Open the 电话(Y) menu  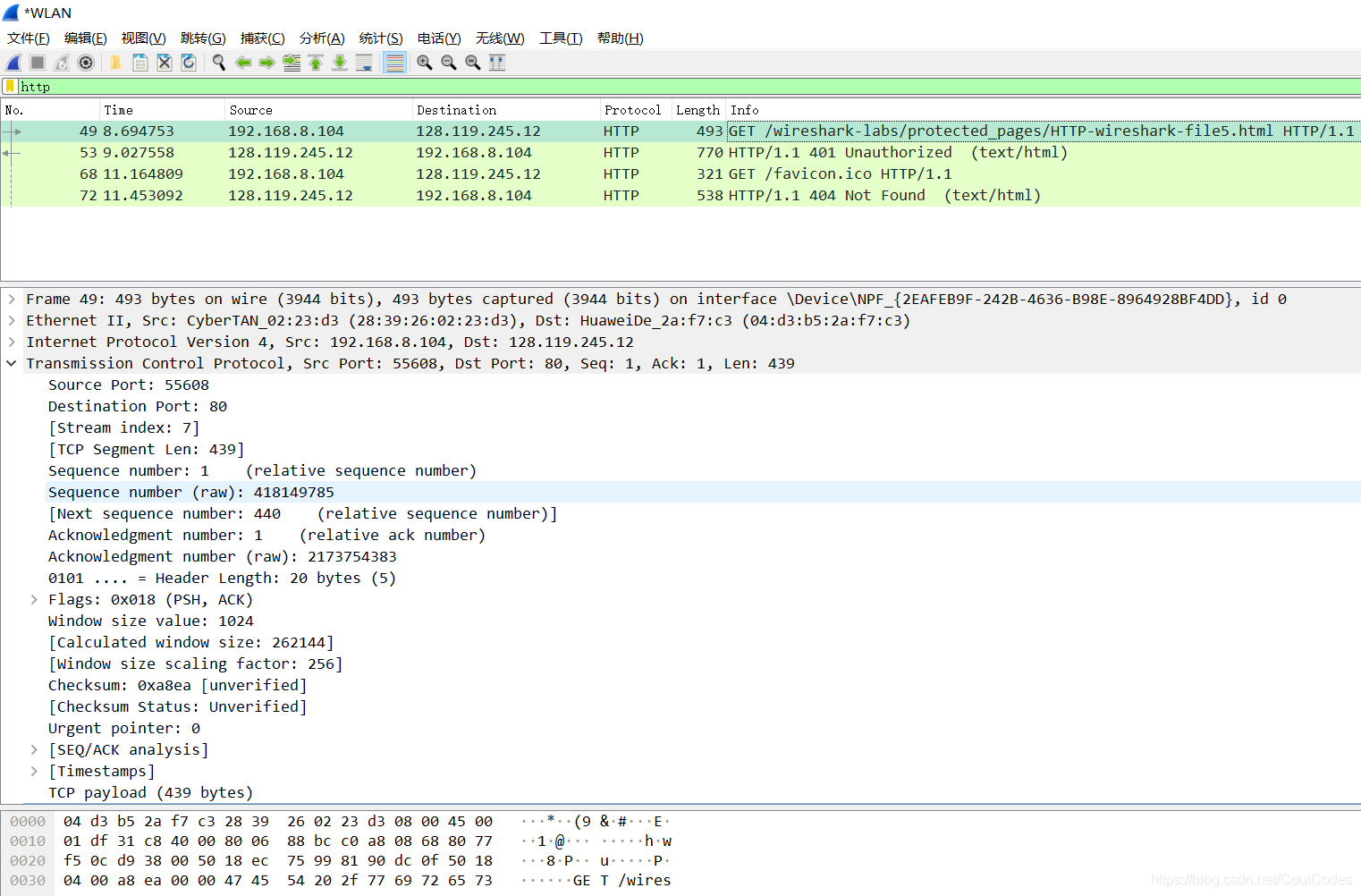click(x=439, y=38)
